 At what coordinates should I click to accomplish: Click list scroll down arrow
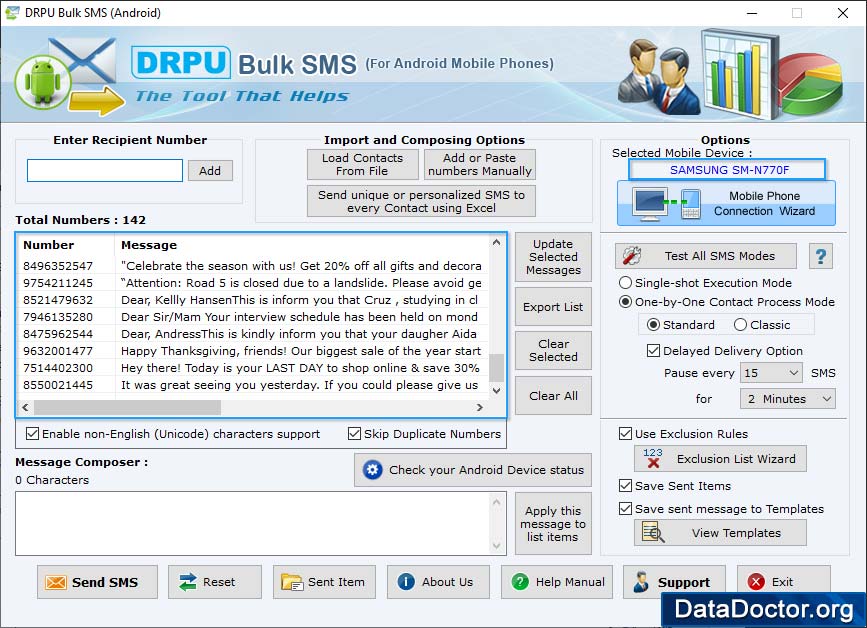tap(497, 390)
